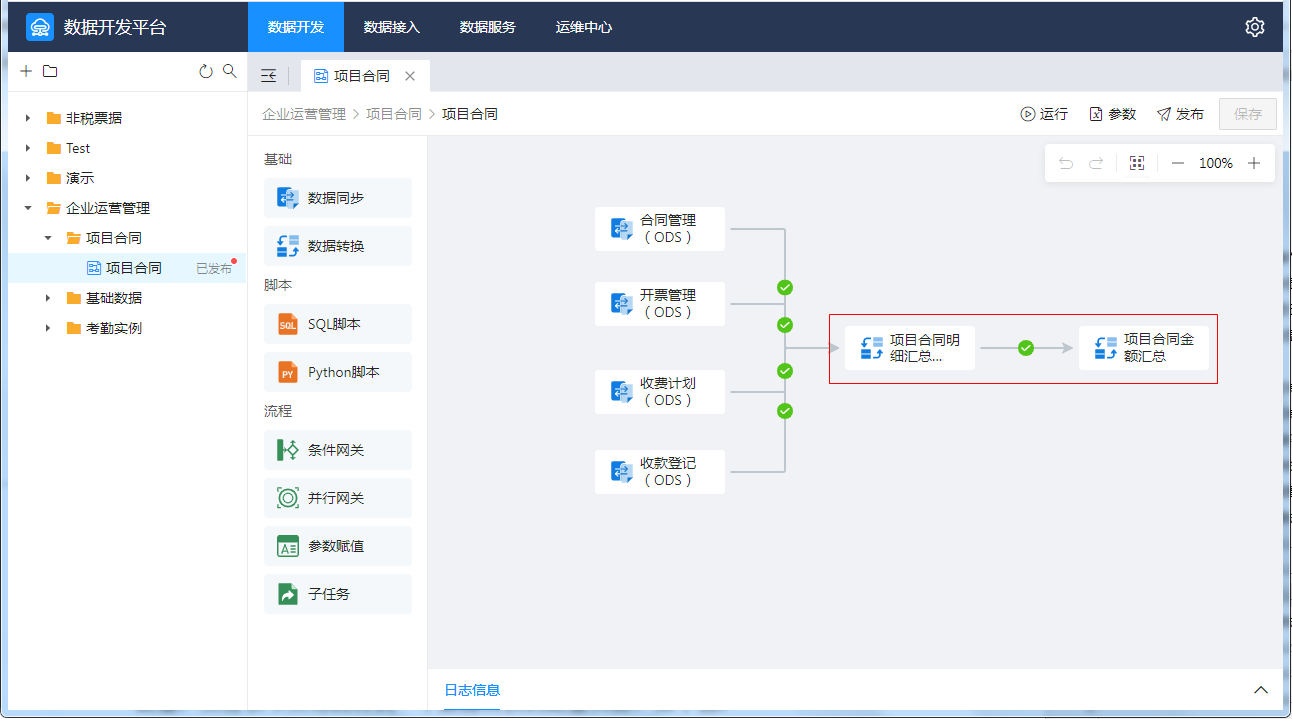Click the search icon in the file tree

tap(229, 71)
